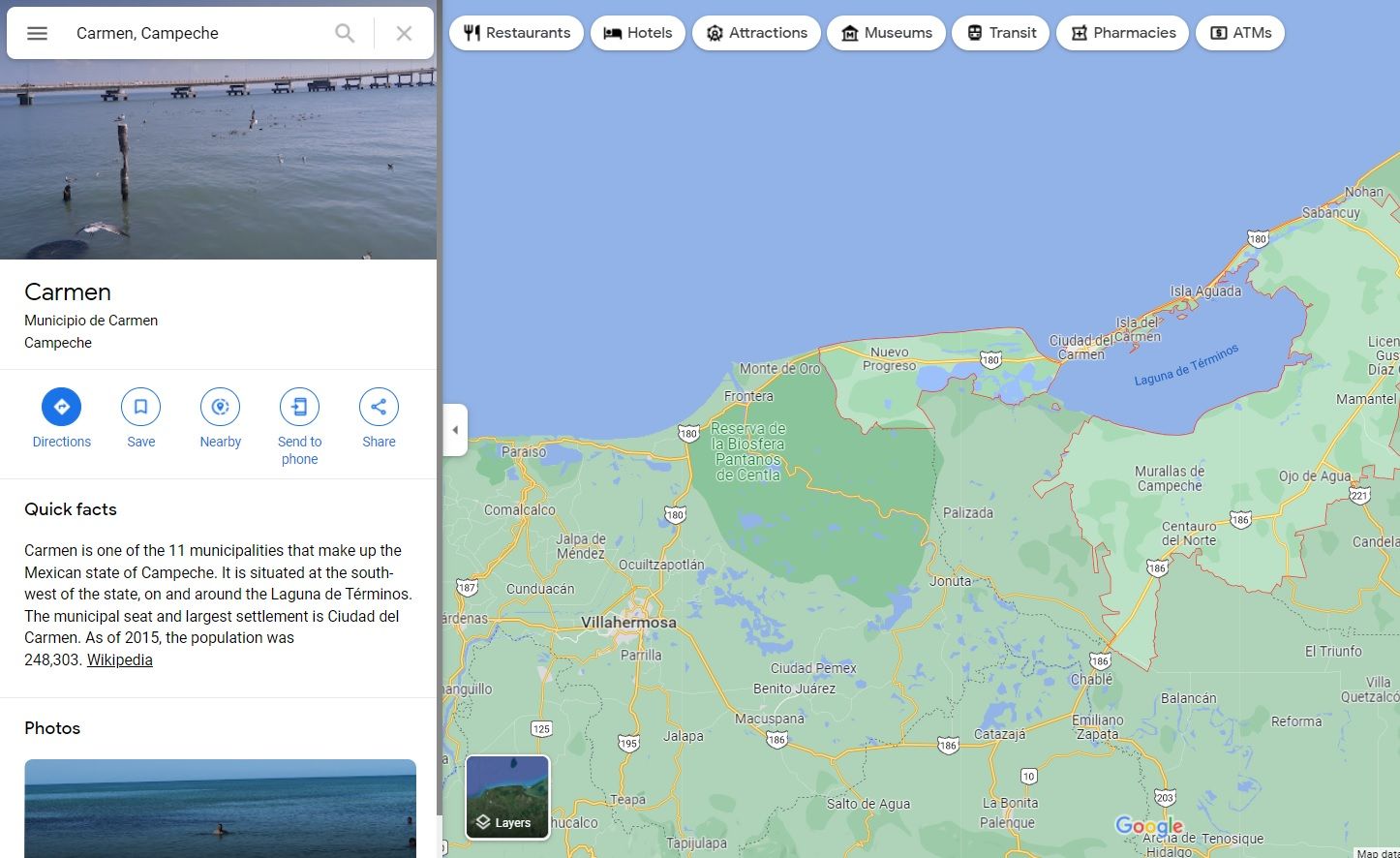
Task: Open the Wikipedia article about Carmen
Action: click(119, 659)
